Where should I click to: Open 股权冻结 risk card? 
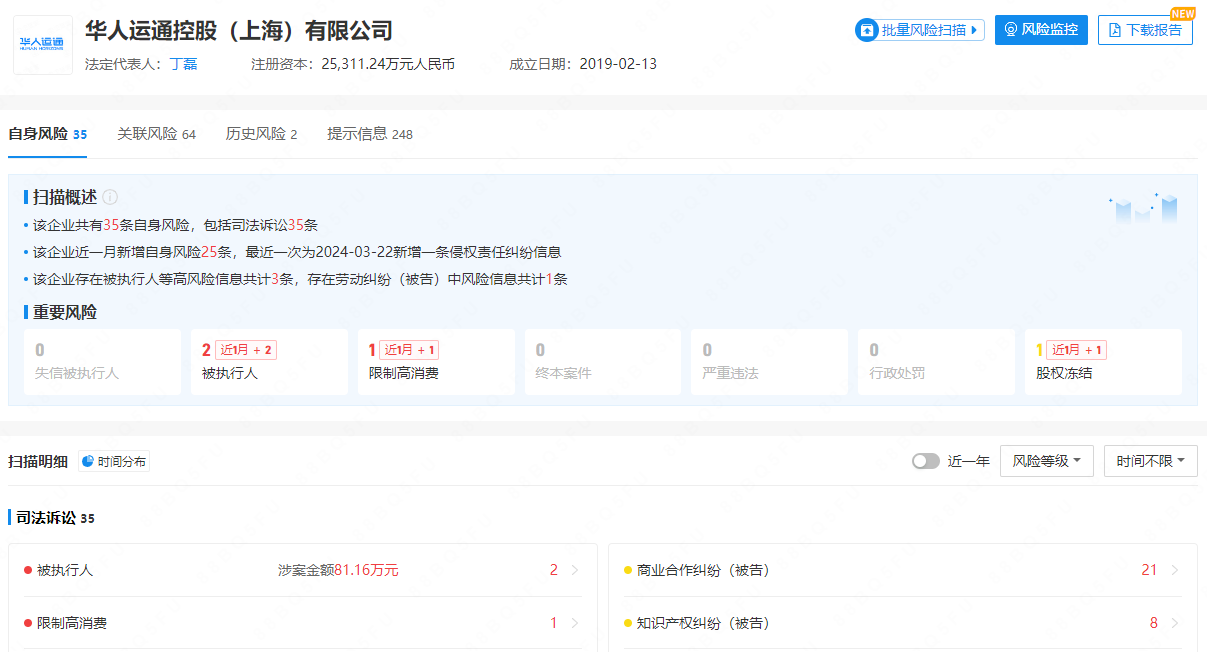click(1103, 362)
